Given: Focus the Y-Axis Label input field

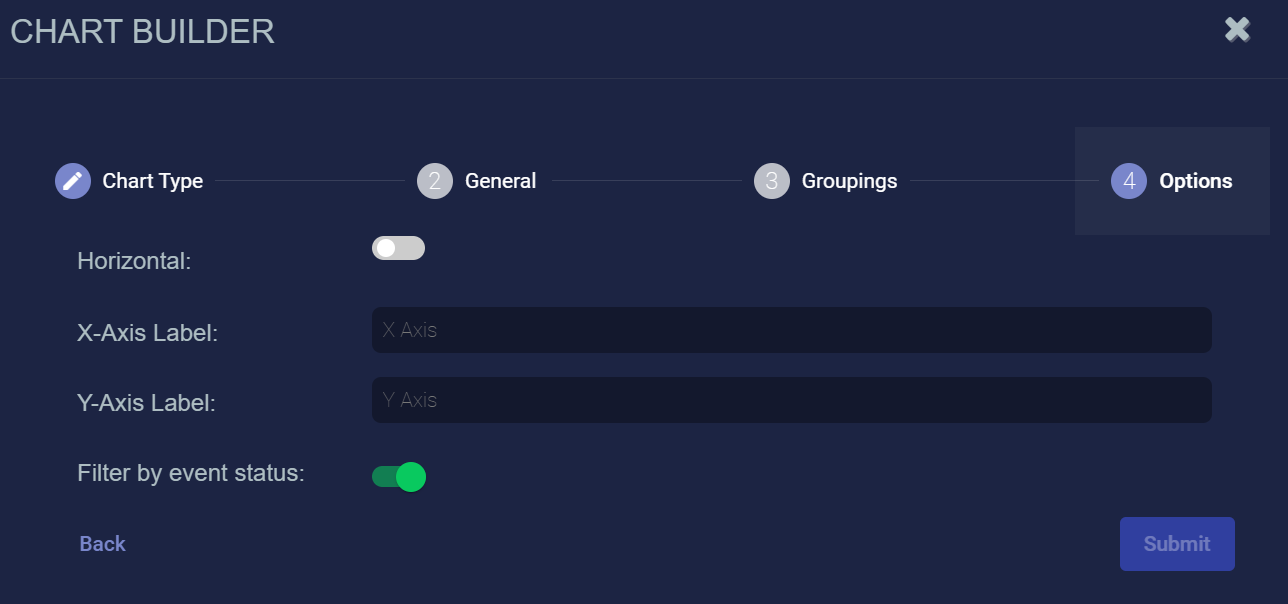Looking at the screenshot, I should (x=791, y=400).
